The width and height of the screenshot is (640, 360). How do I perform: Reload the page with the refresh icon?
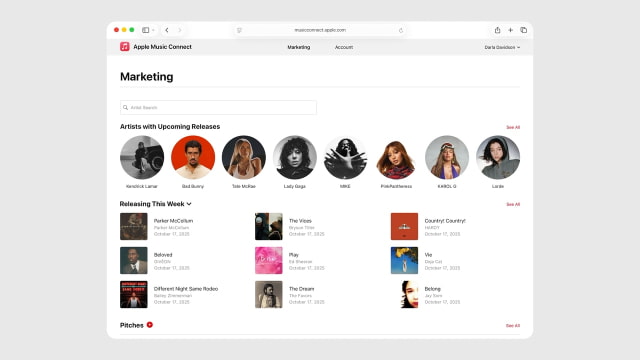click(x=401, y=30)
